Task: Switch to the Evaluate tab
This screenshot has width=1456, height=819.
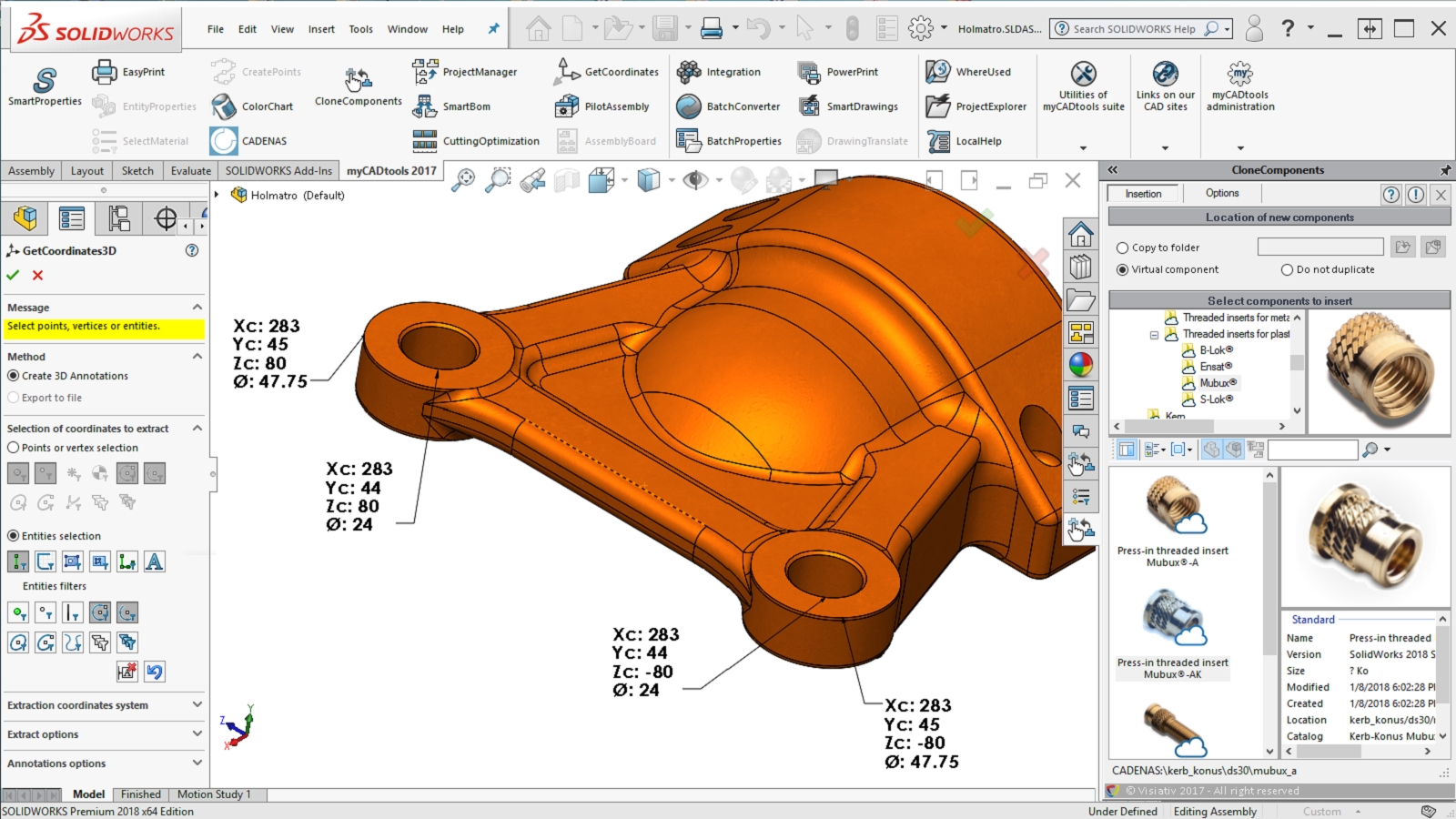Action: [191, 170]
